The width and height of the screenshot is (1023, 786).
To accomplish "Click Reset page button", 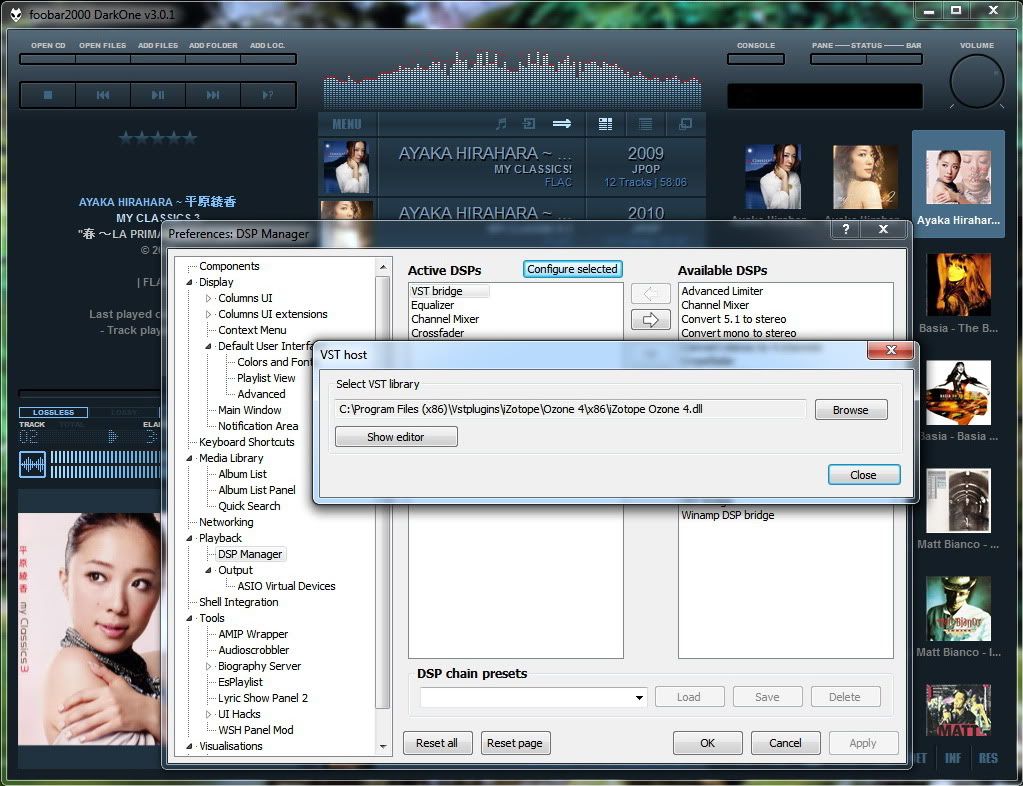I will (515, 743).
